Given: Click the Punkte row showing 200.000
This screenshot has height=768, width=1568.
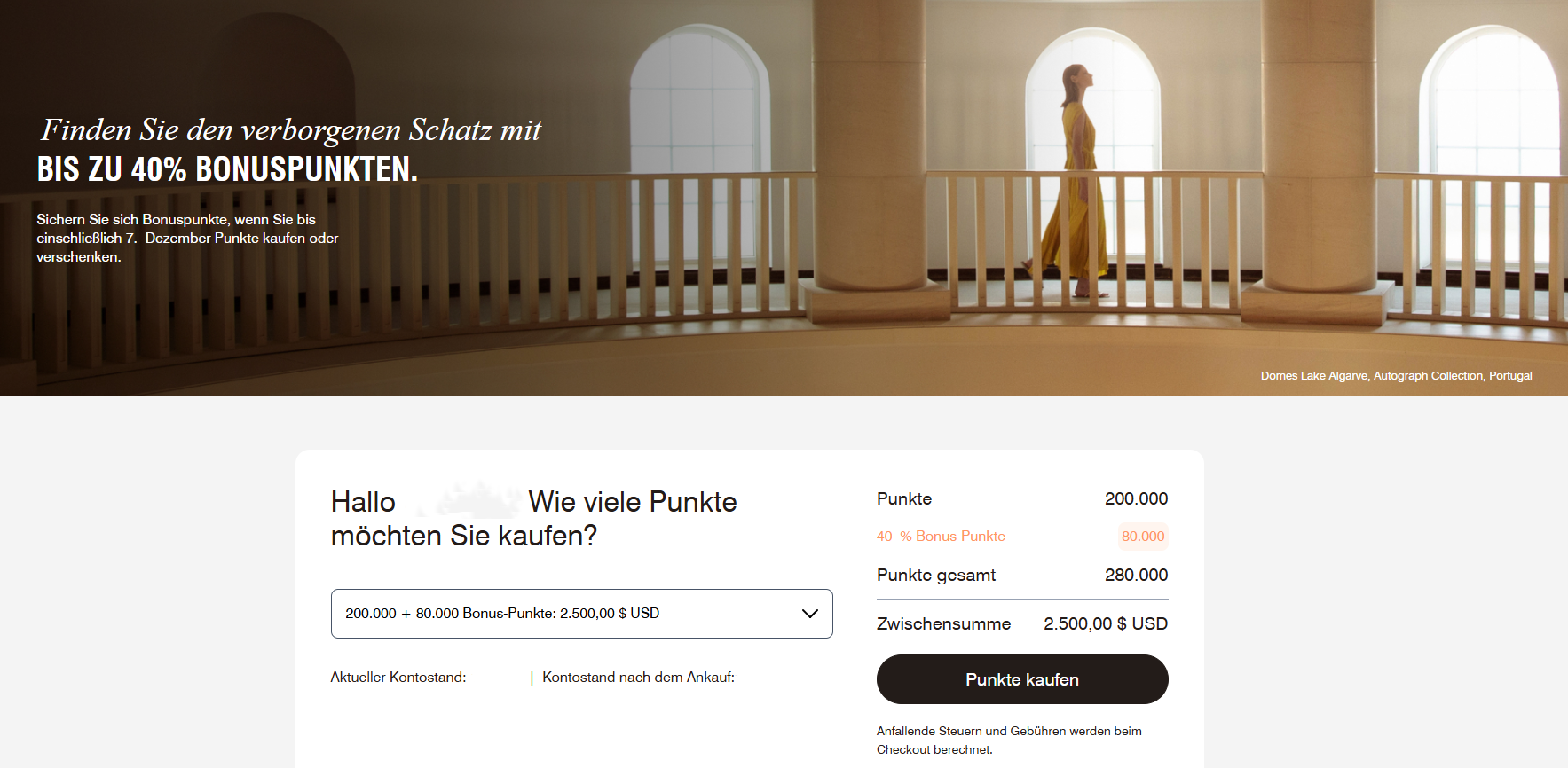Looking at the screenshot, I should point(1020,498).
